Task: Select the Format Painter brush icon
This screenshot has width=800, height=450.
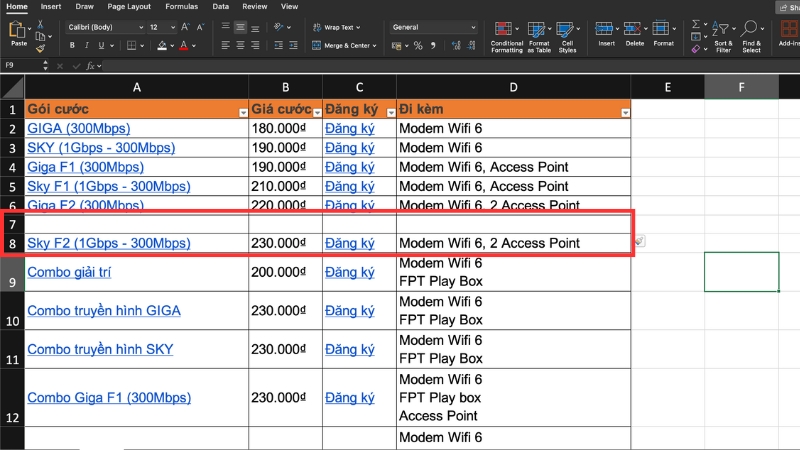Action: [41, 47]
